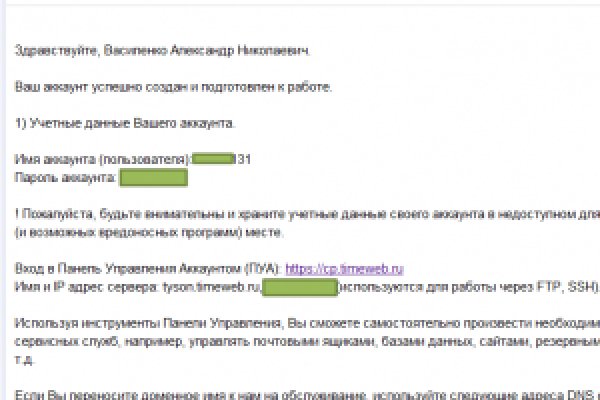Click the line '(и возможных вредоносных программ) месте'
The image size is (600, 400).
point(149,232)
